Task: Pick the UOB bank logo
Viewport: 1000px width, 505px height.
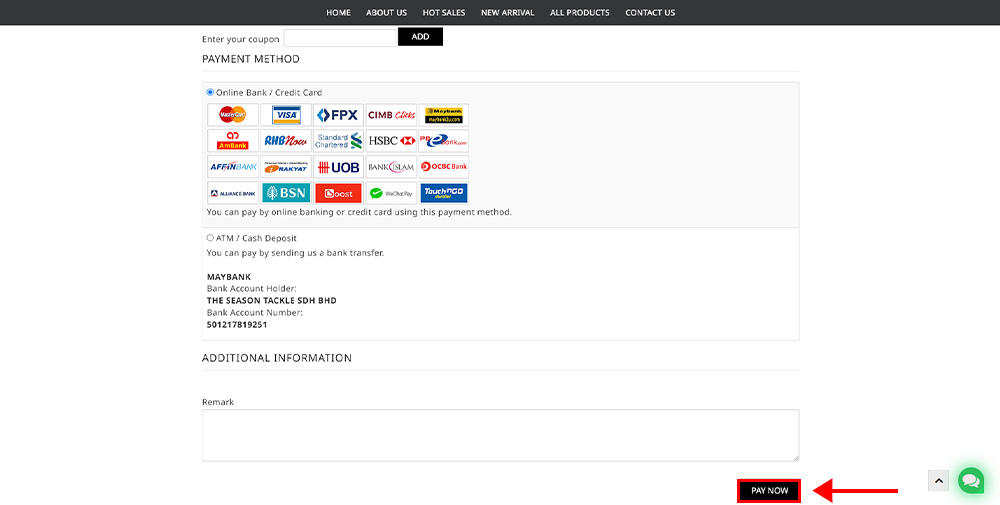Action: (339, 166)
